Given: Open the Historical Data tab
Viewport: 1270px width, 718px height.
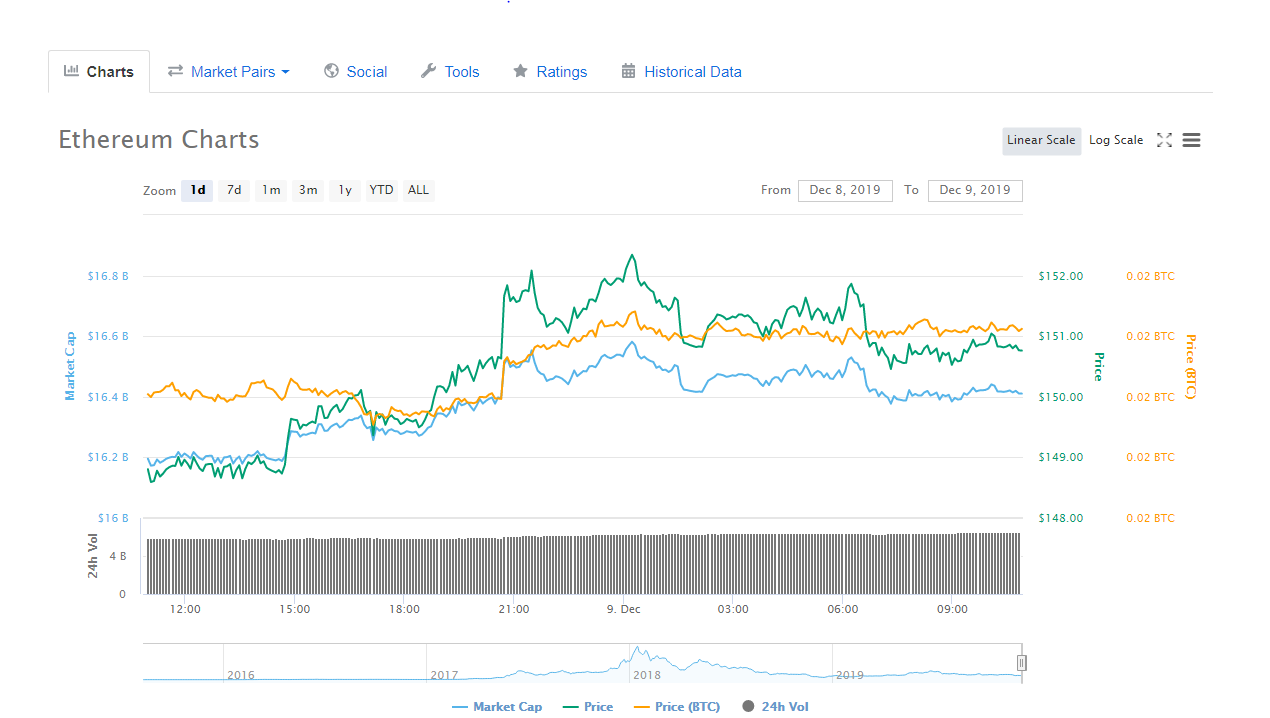Looking at the screenshot, I should (x=681, y=72).
